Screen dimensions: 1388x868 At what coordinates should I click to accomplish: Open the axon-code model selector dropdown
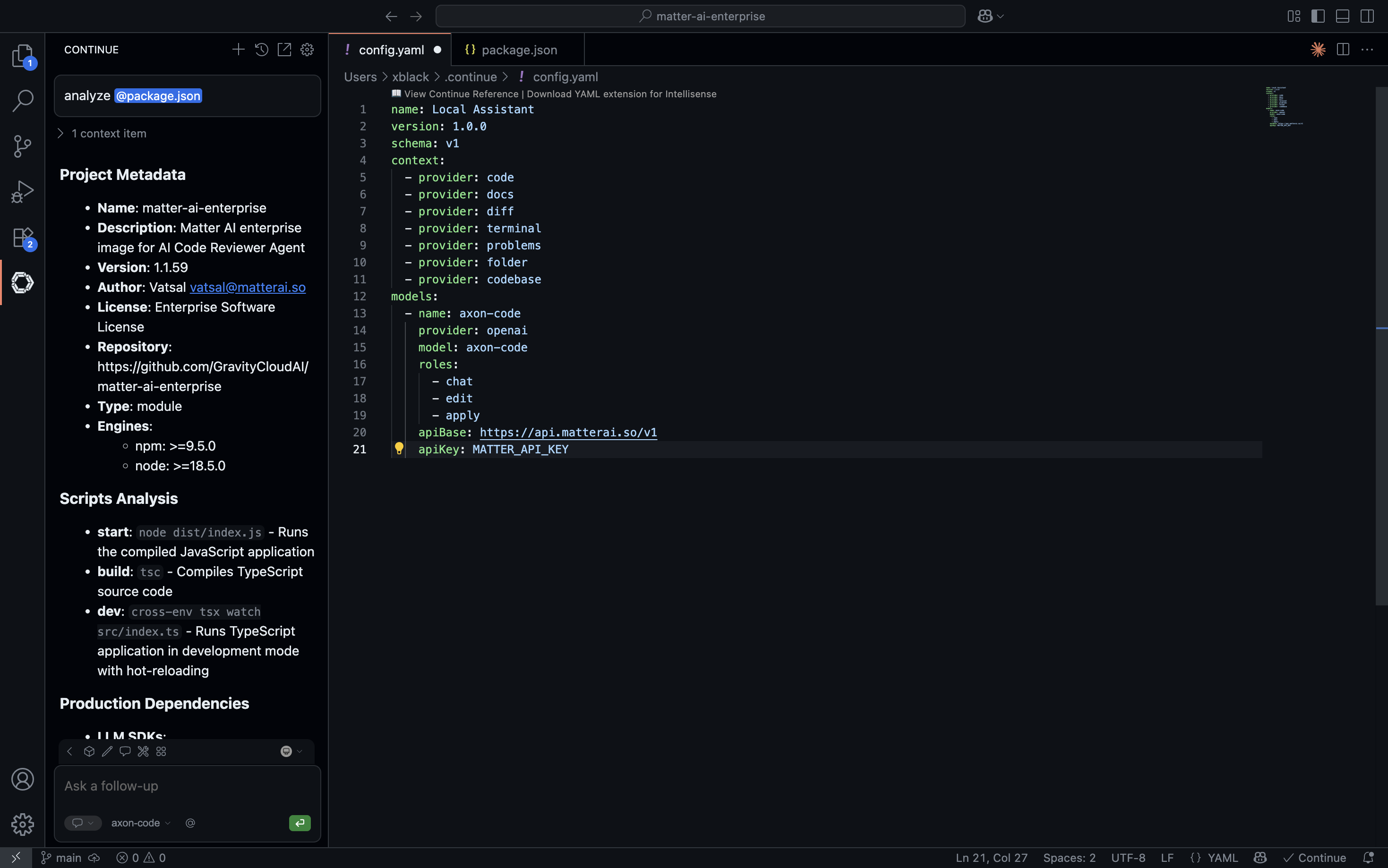pyautogui.click(x=141, y=823)
